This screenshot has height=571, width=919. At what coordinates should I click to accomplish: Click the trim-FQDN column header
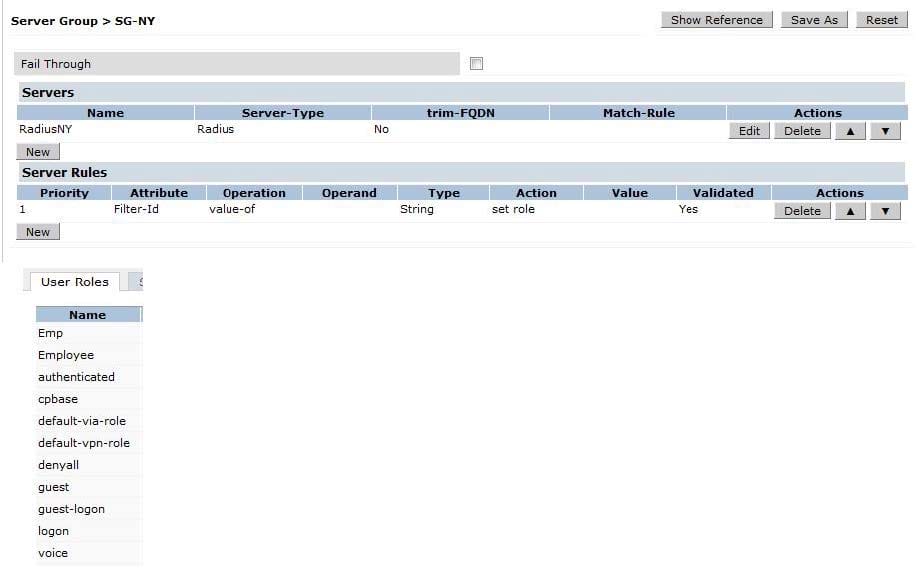[x=461, y=113]
